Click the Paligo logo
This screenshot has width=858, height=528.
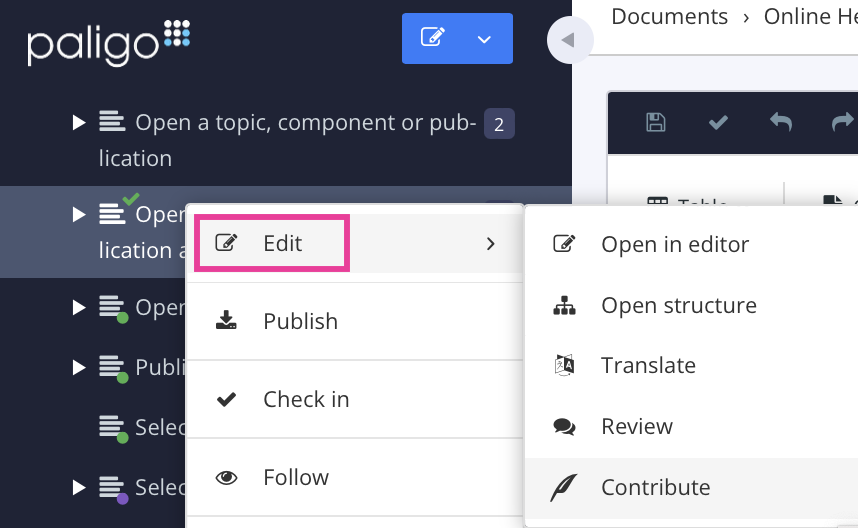click(109, 43)
